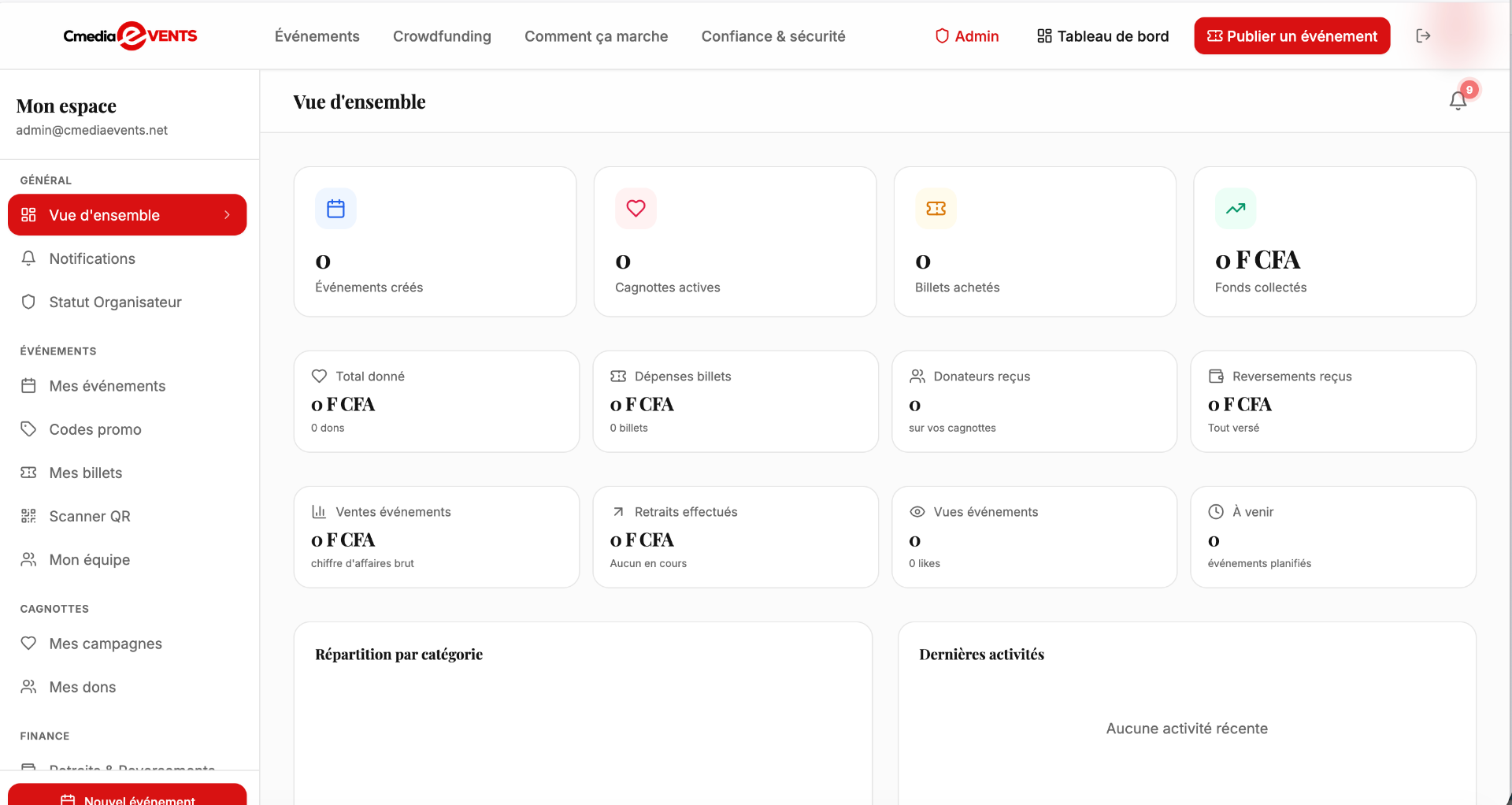Open Confiance & sécurité page
1512x805 pixels.
click(x=773, y=36)
